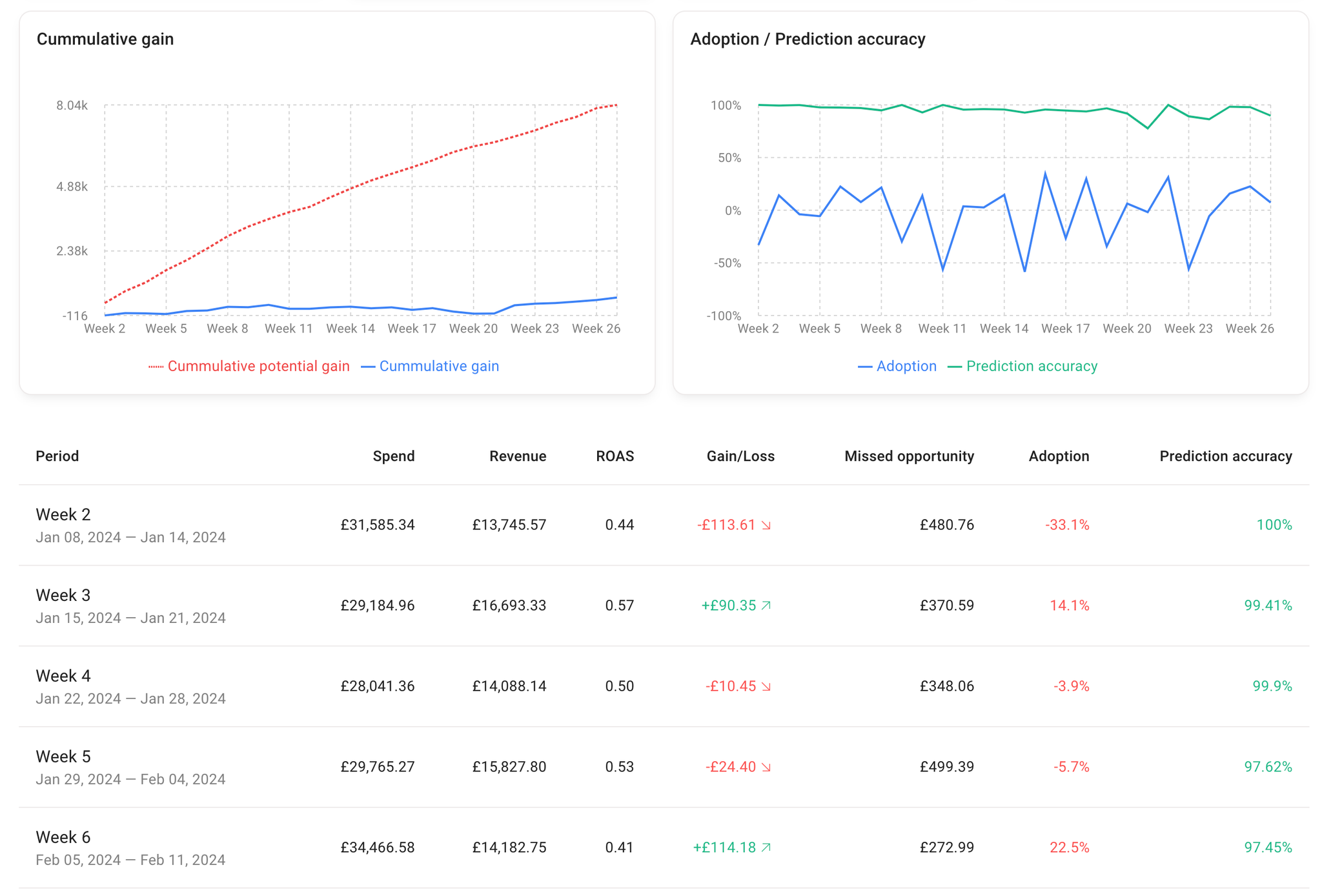The width and height of the screenshot is (1322, 896).
Task: Click the date range Jan 08, 2024 — Jan 14, 2024
Action: 130,537
